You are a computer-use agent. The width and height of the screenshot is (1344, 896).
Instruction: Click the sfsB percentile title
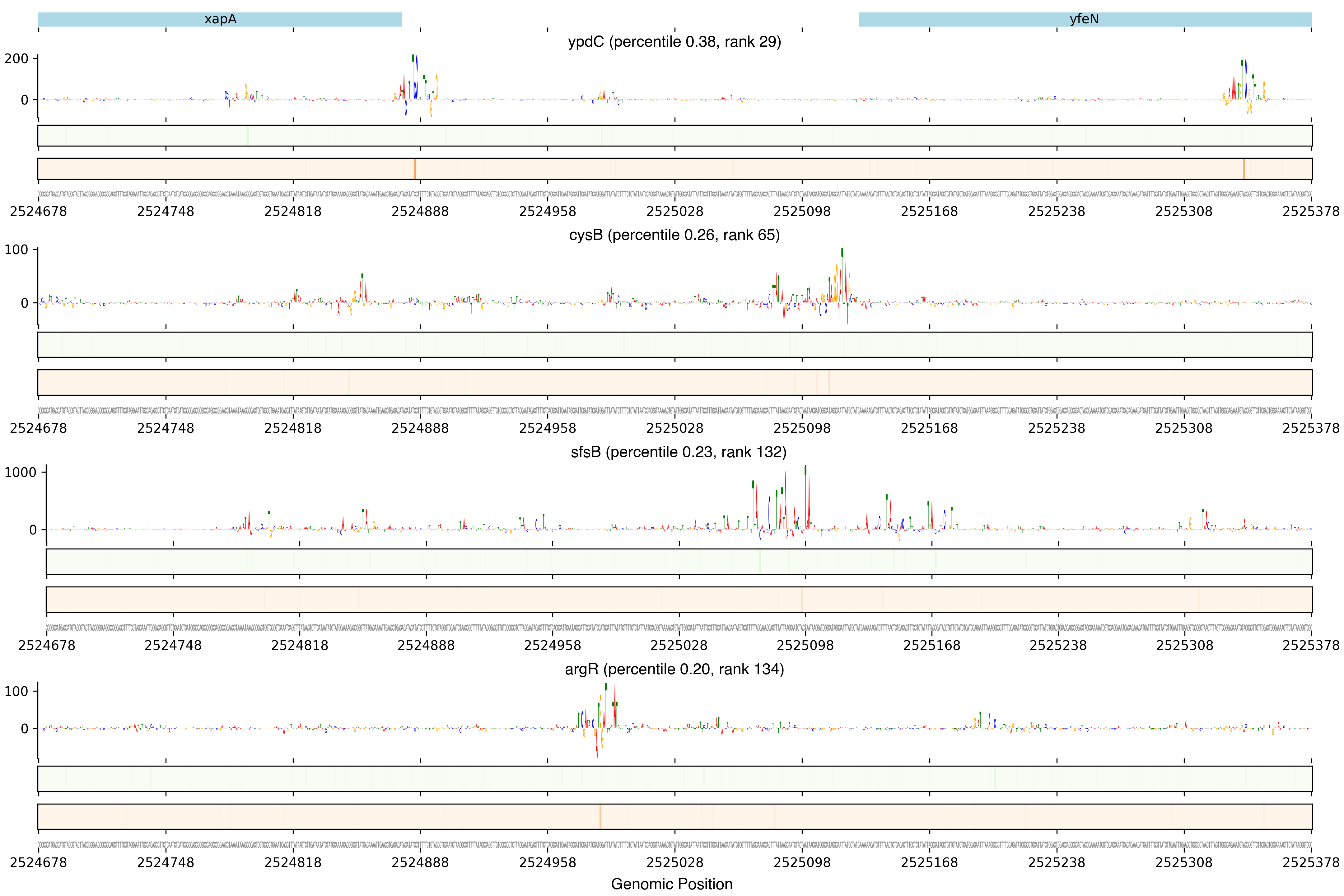tap(678, 452)
